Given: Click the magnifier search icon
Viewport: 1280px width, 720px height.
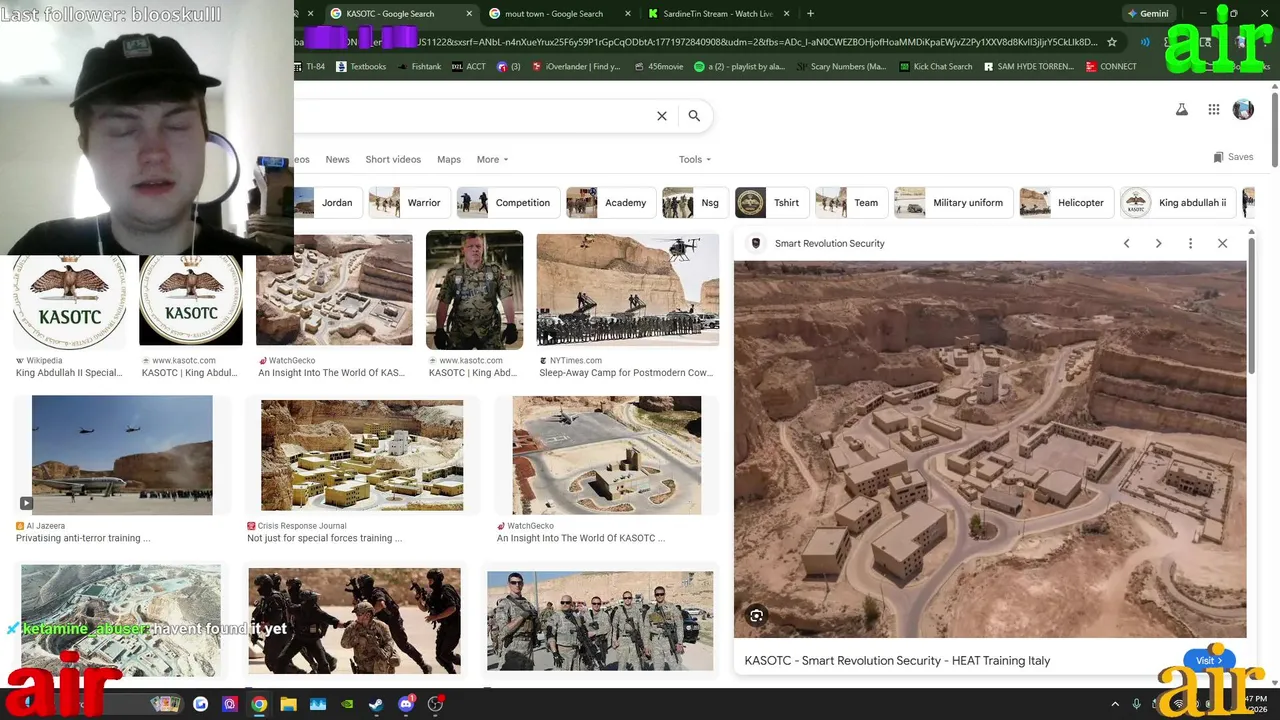Looking at the screenshot, I should (694, 116).
